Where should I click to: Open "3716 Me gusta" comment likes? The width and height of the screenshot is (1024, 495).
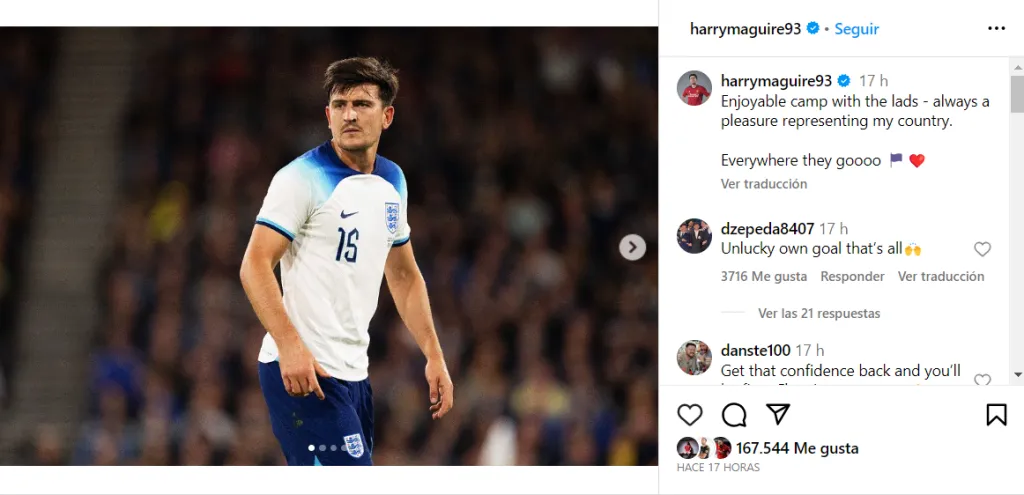(x=763, y=276)
